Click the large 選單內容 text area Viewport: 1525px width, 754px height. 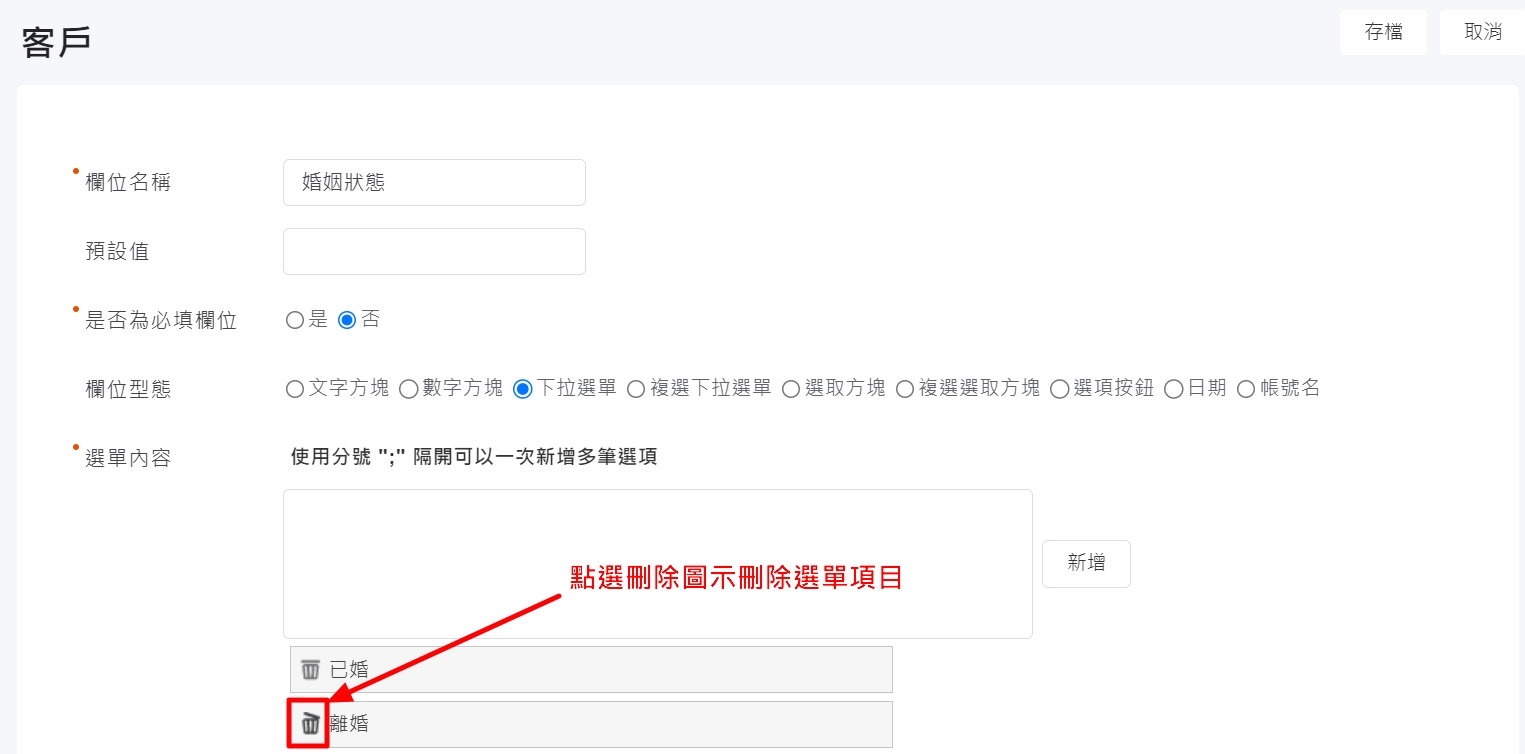(x=657, y=564)
